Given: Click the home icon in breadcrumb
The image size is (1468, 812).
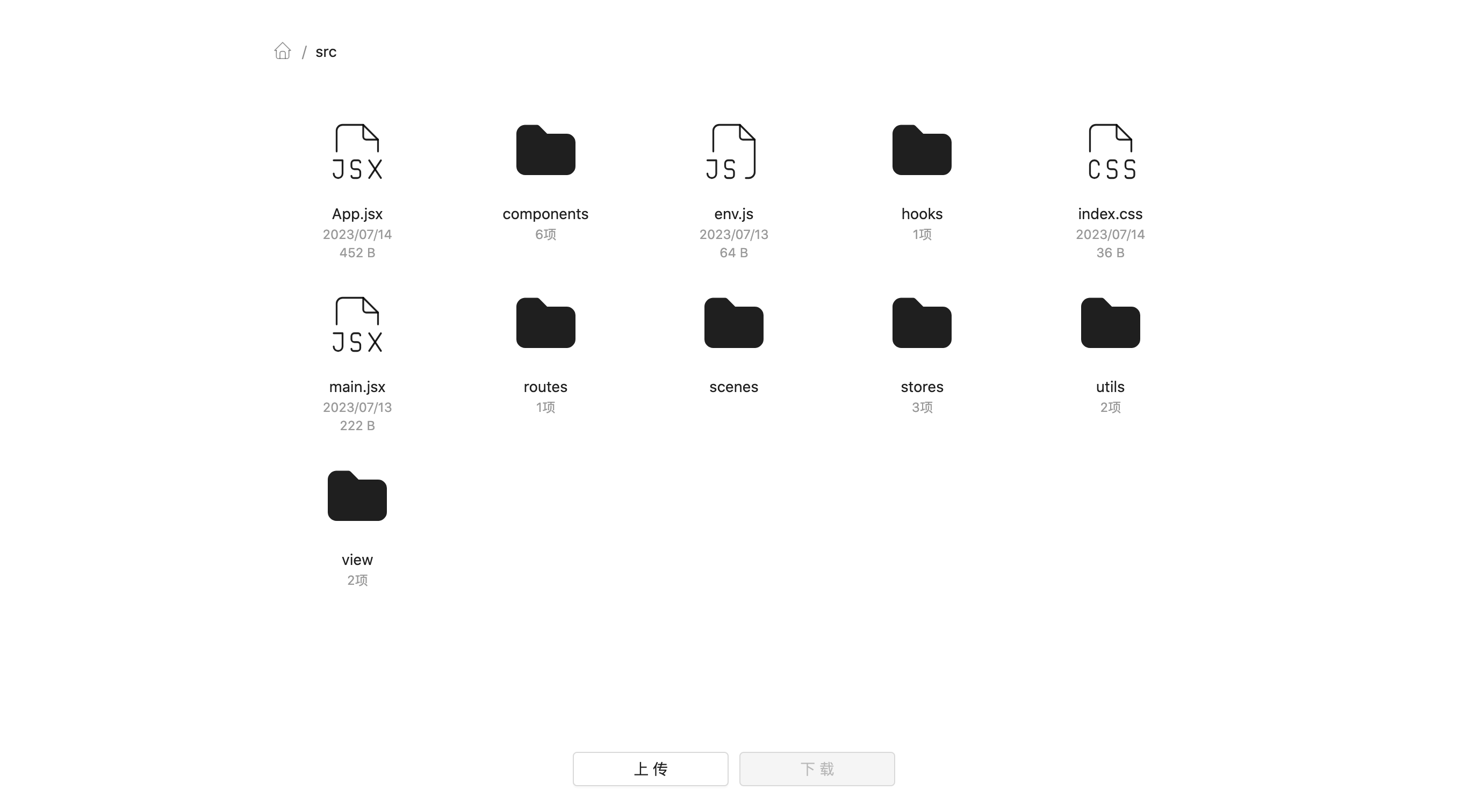Looking at the screenshot, I should point(282,51).
